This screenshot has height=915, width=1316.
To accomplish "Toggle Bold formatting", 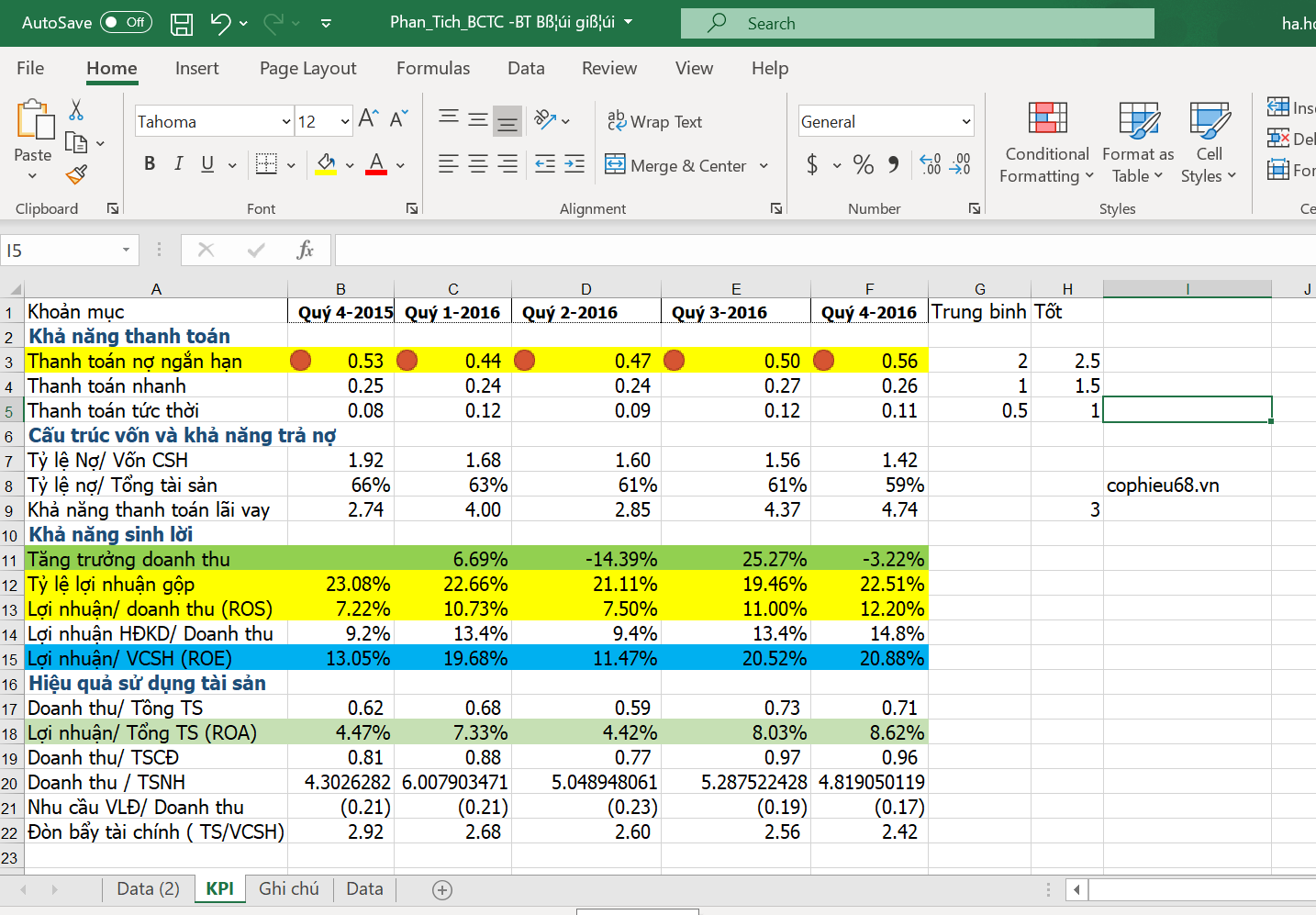I will pos(150,164).
